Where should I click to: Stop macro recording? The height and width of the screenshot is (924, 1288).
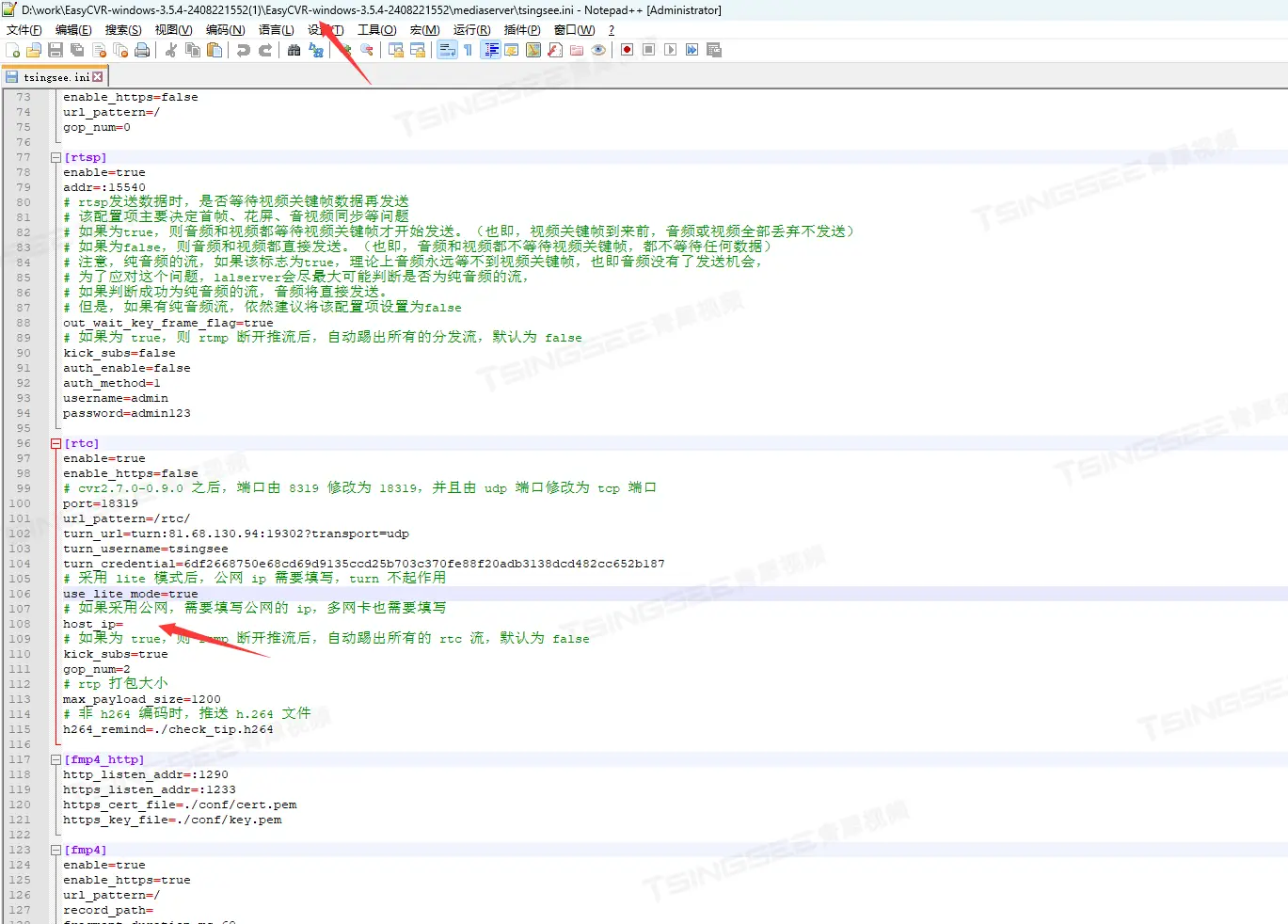pyautogui.click(x=648, y=50)
